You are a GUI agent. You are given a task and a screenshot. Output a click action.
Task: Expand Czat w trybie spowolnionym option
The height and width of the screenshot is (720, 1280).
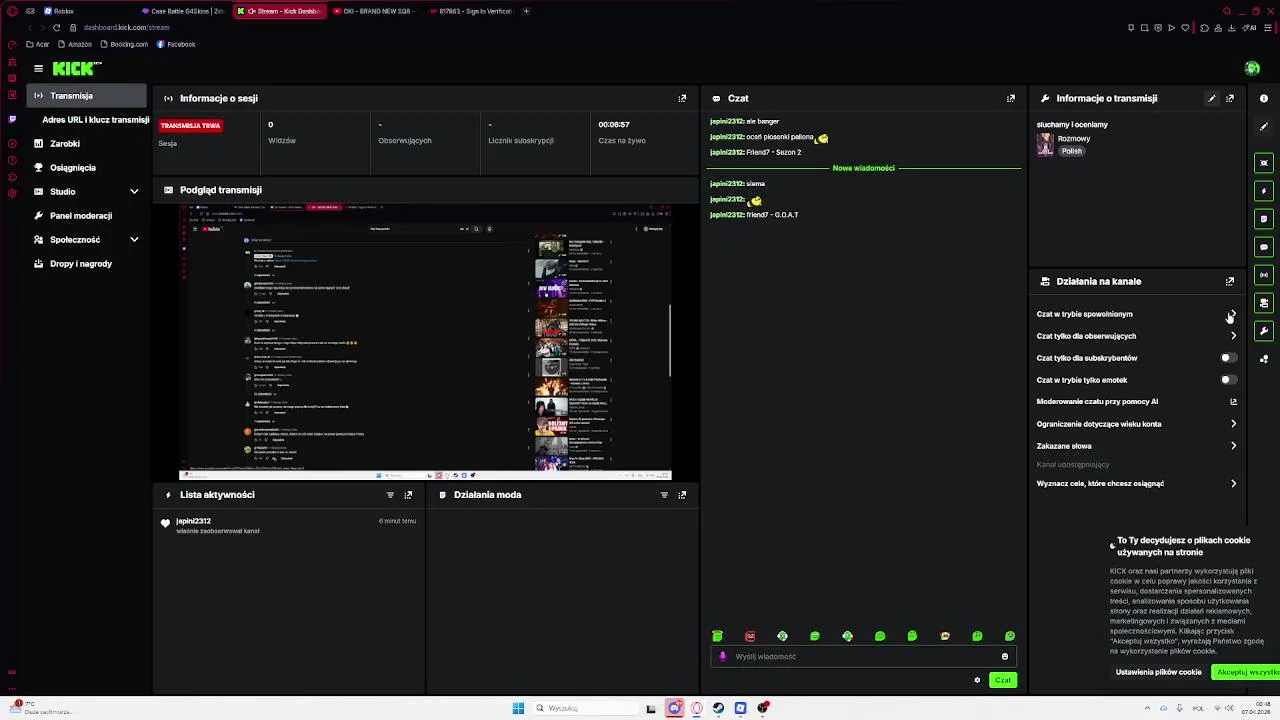(1233, 314)
